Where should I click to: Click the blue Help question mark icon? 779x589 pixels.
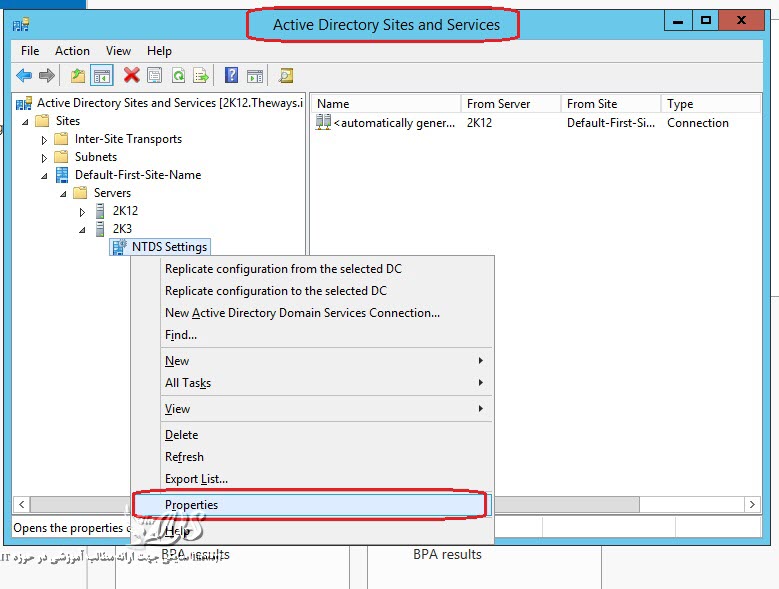coord(231,76)
